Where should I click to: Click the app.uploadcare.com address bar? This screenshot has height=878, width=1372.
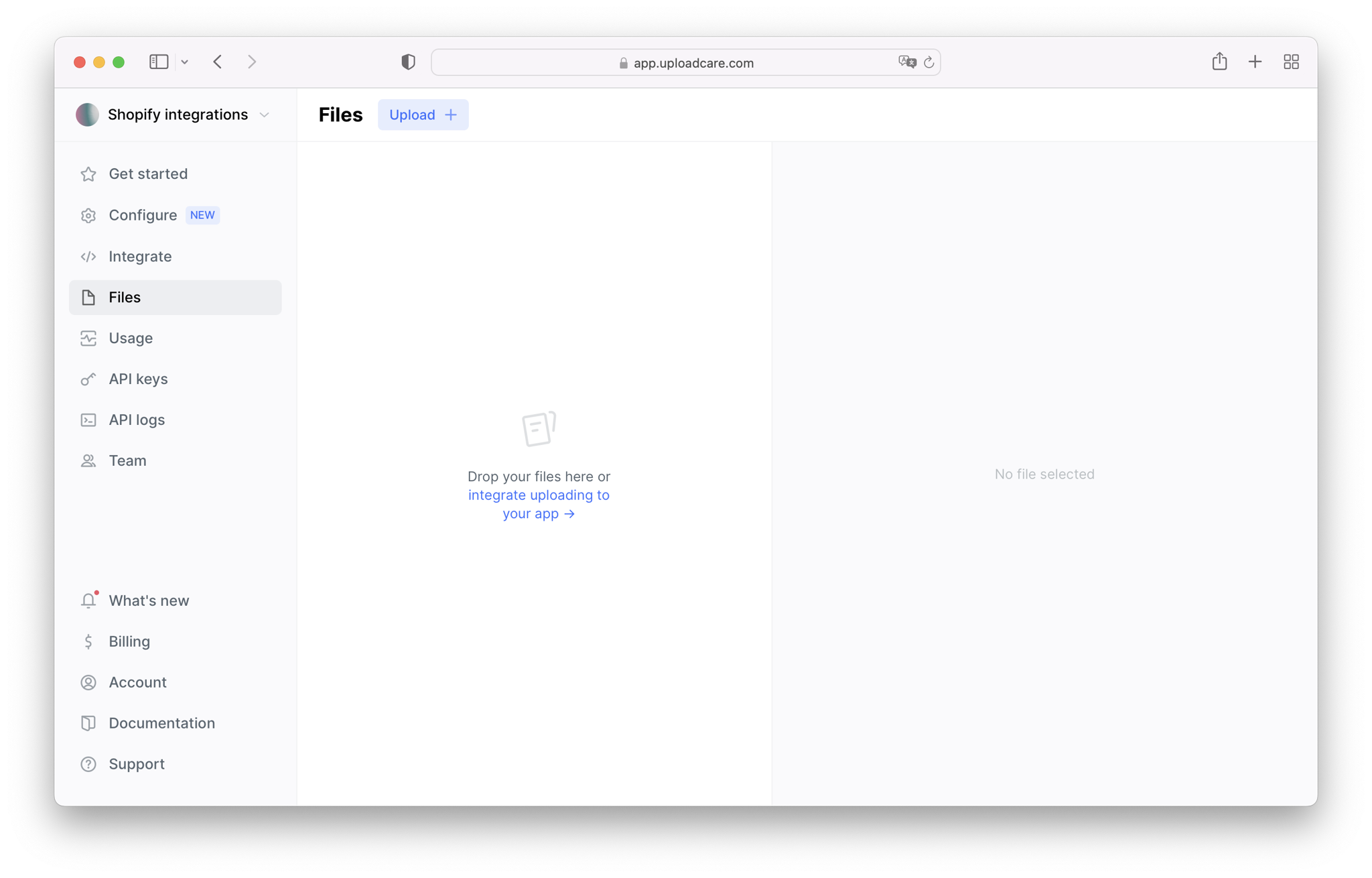693,63
